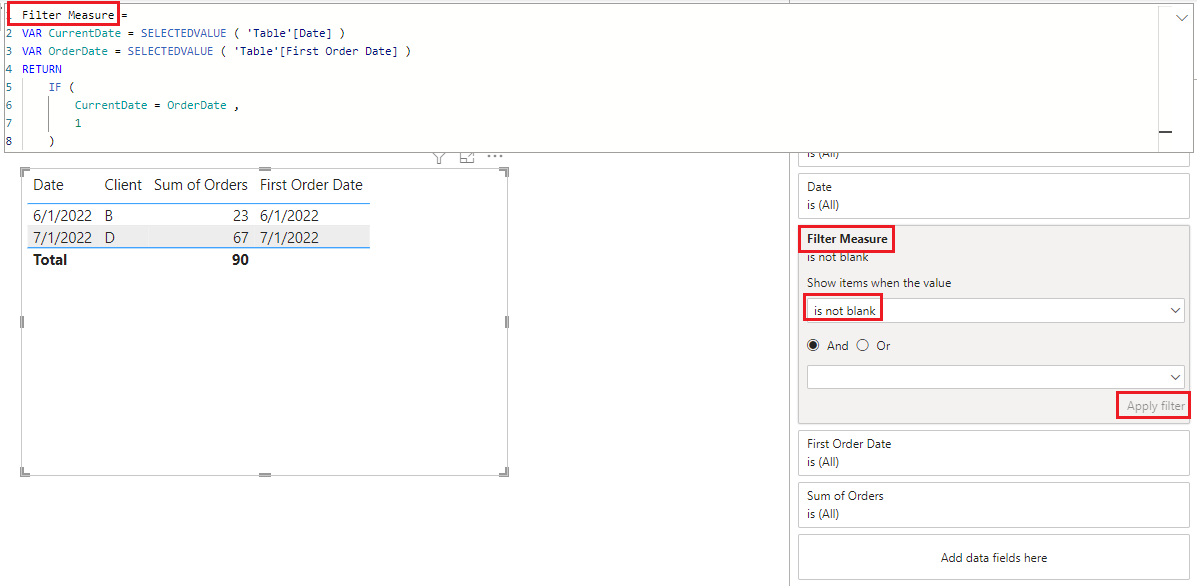Expand the Date filter card
This screenshot has height=586, width=1197.
(993, 195)
